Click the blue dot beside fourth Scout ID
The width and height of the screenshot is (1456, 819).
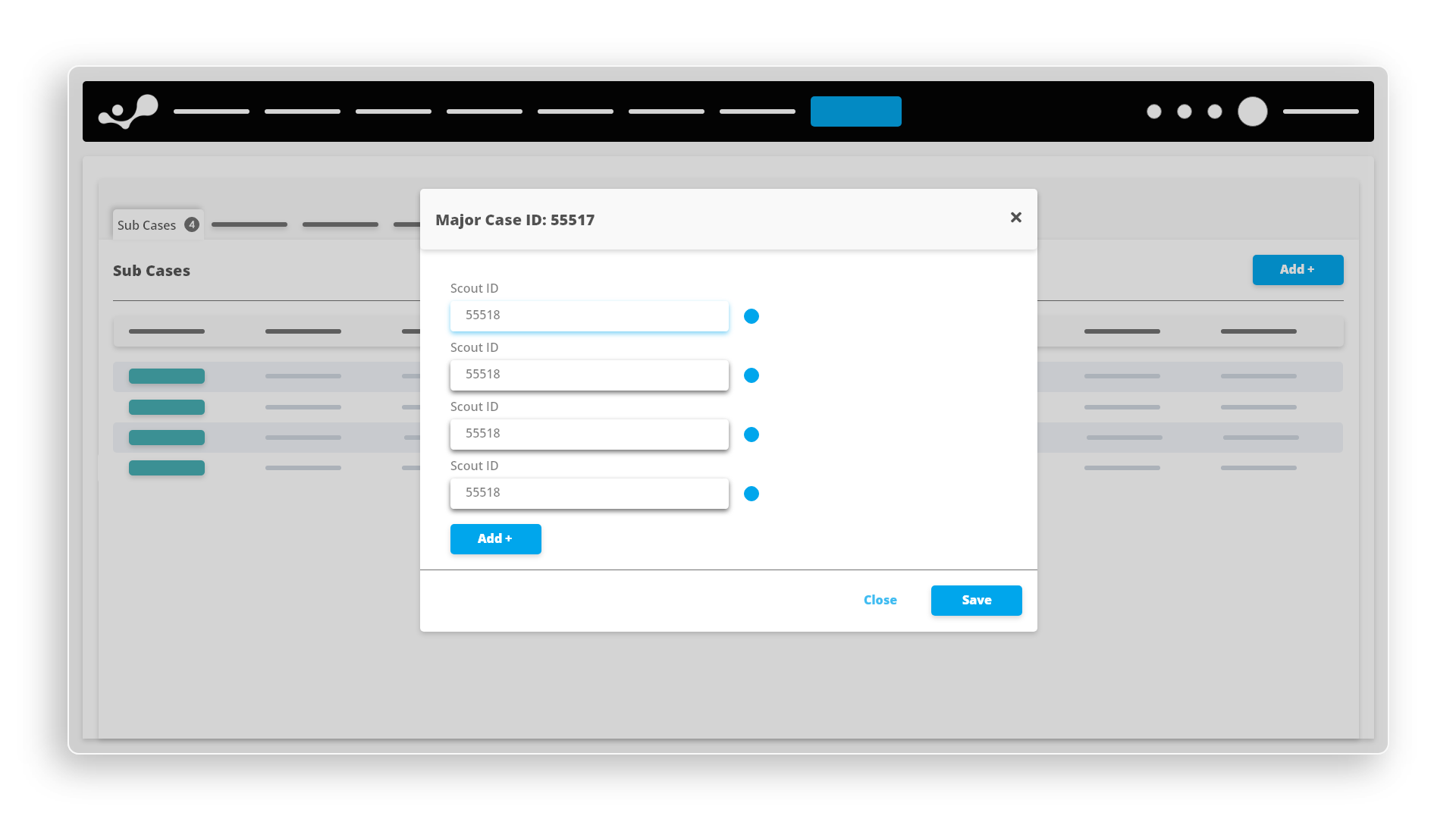pyautogui.click(x=751, y=494)
